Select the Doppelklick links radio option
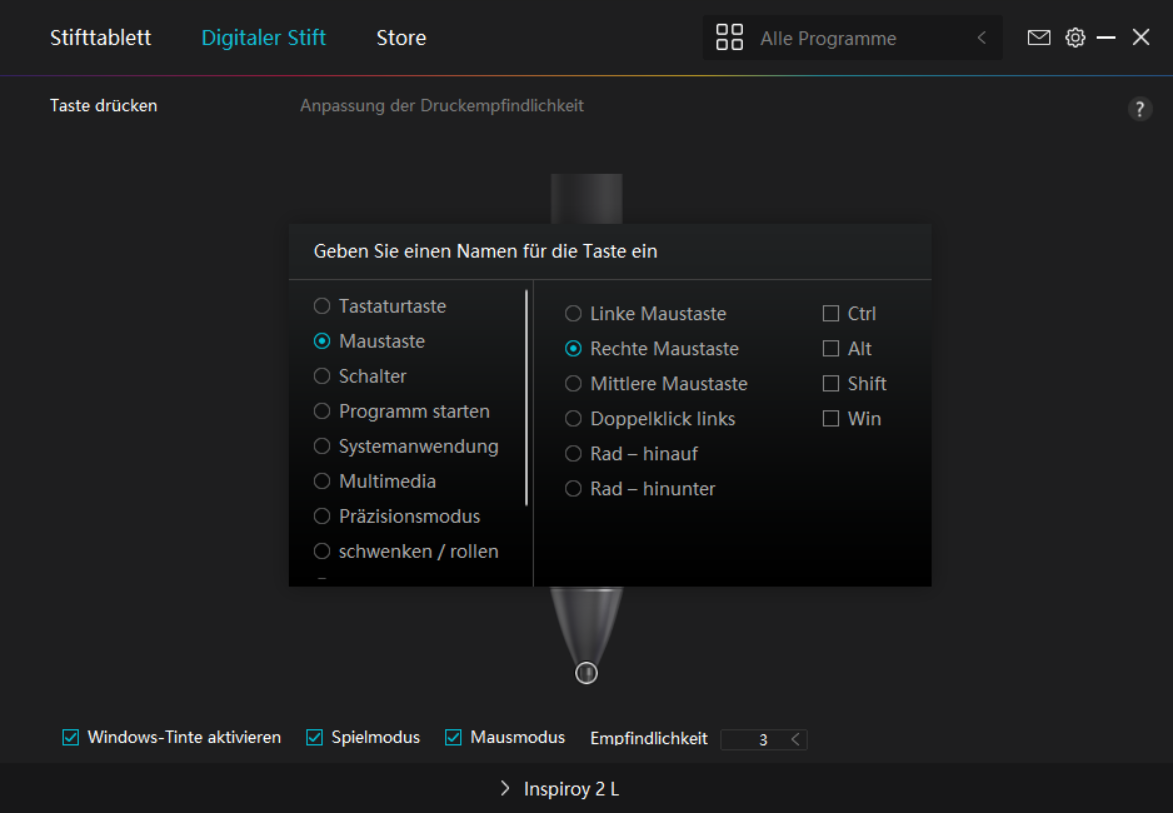Screen dimensions: 1173x813 [573, 419]
